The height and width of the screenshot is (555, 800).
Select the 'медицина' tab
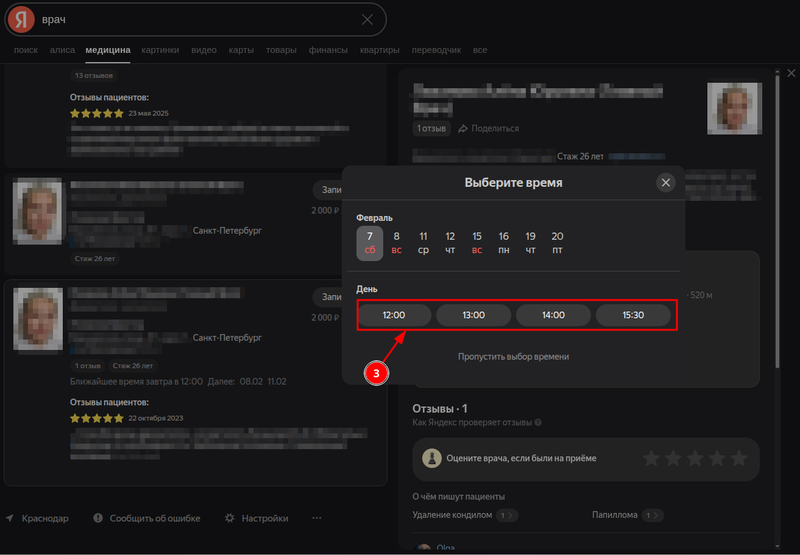(108, 50)
